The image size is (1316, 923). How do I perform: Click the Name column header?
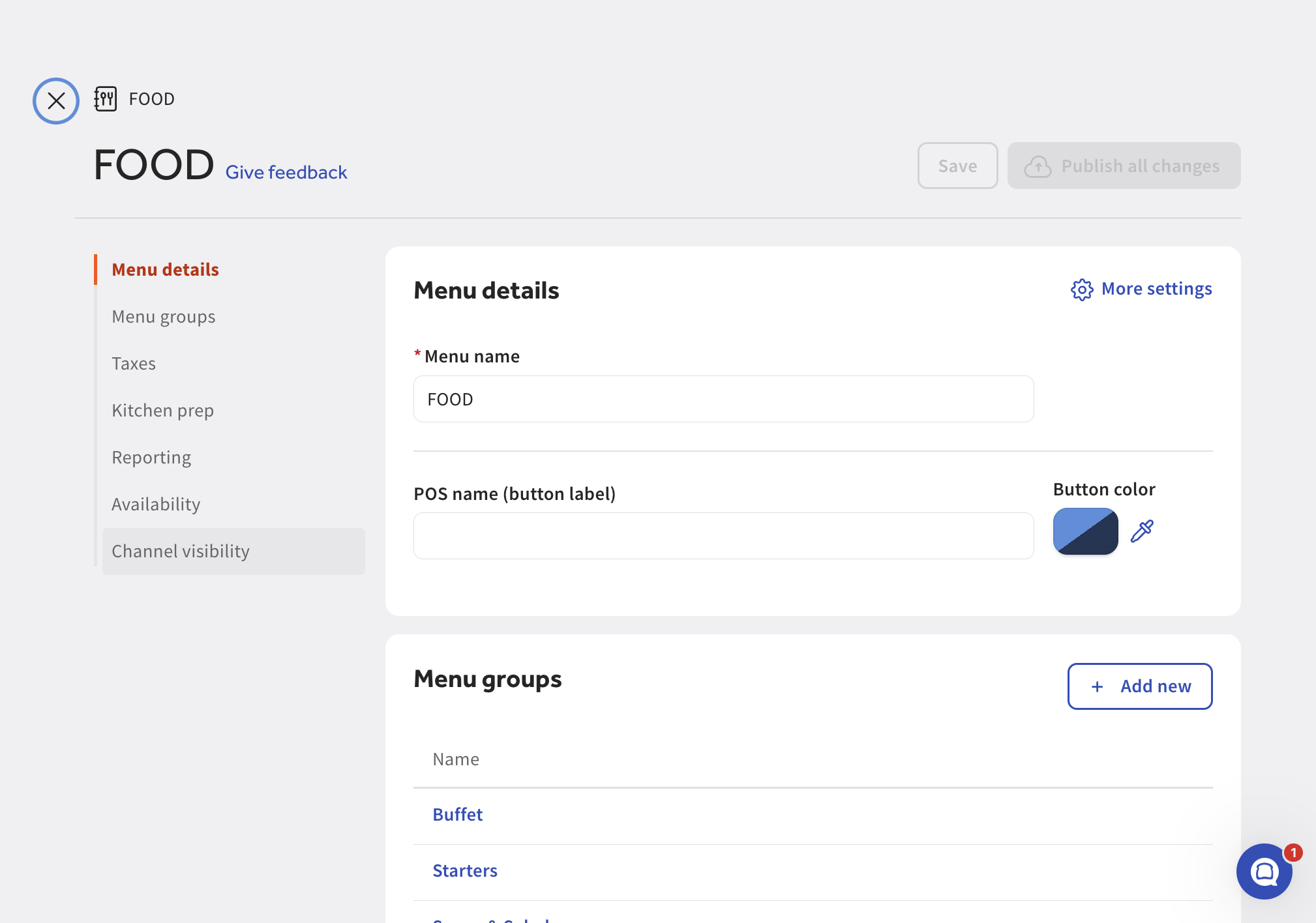click(x=456, y=759)
